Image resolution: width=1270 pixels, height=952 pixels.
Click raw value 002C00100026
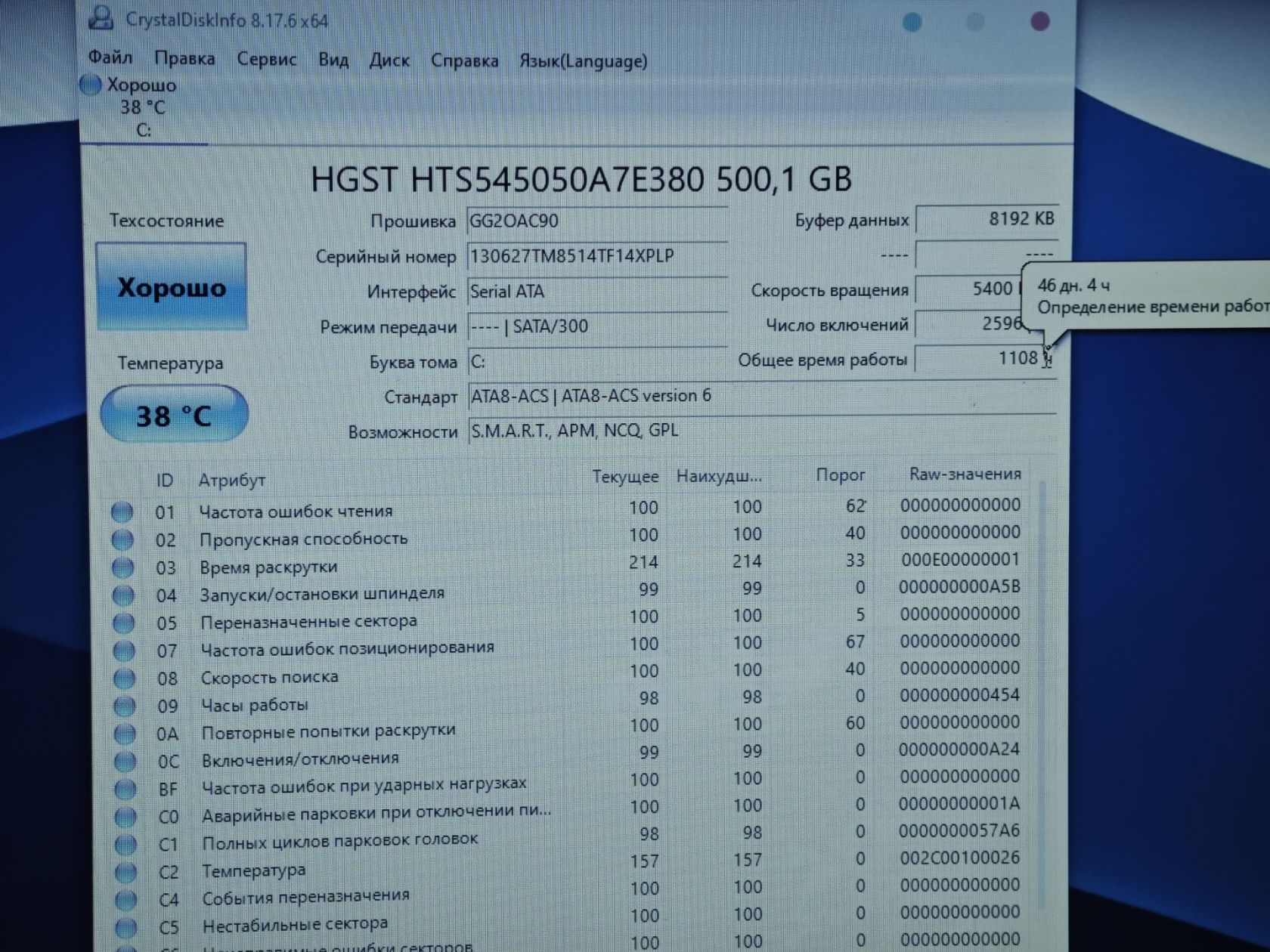pos(960,858)
